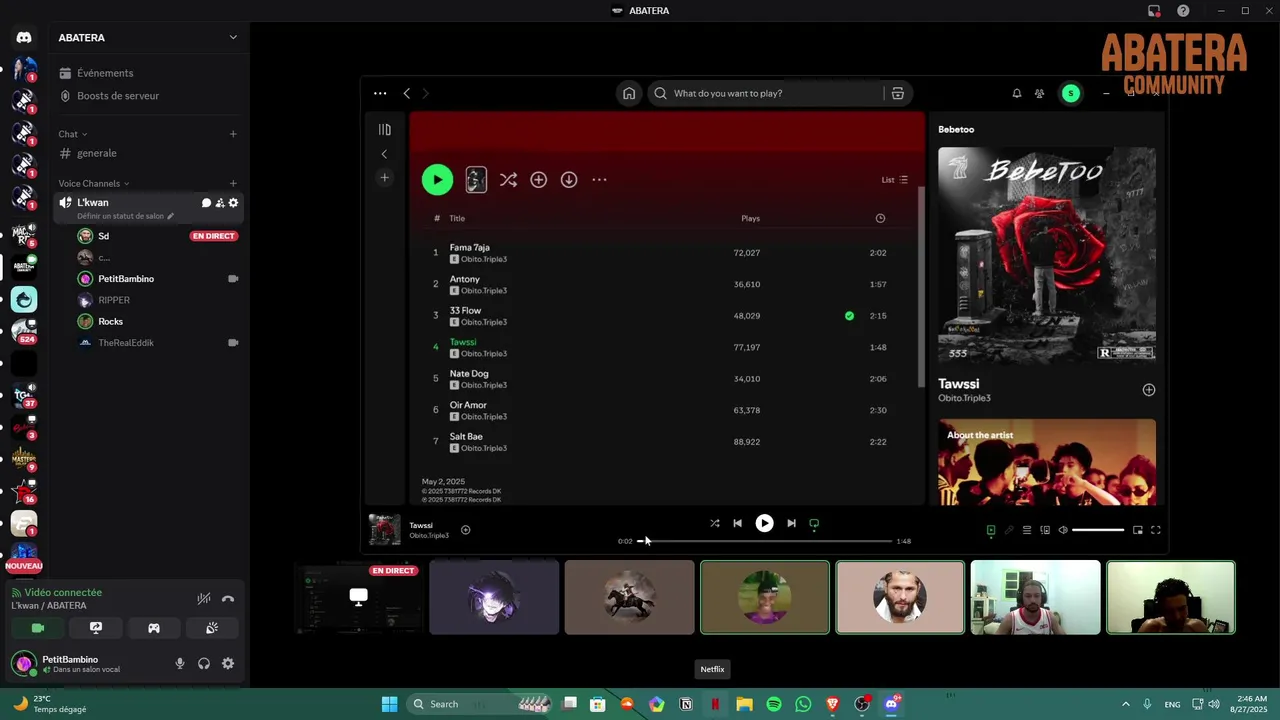
Task: Open Discord user settings gear
Action: pos(228,663)
